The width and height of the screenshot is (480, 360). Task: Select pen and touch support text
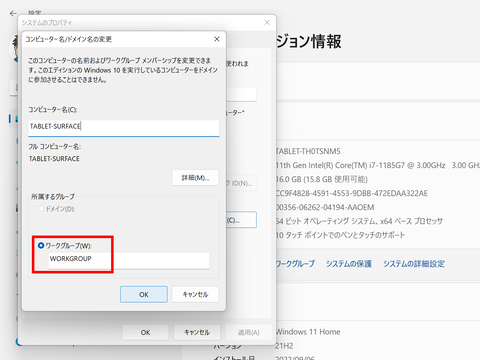coord(341,235)
